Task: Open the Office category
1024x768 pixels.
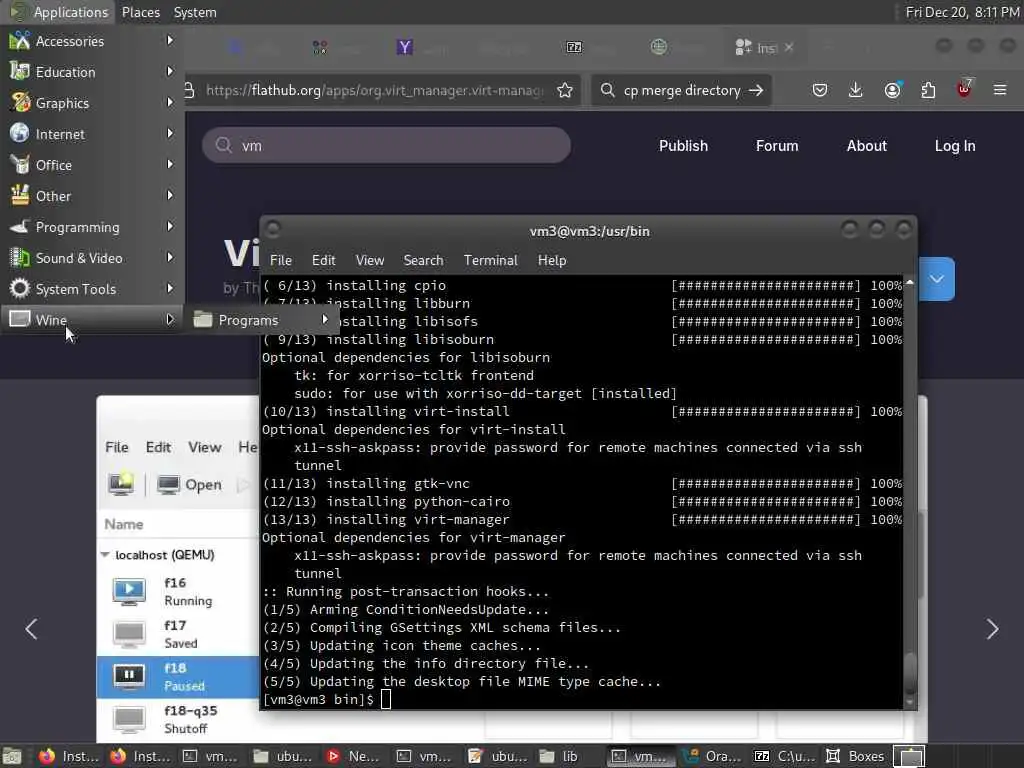Action: pos(92,165)
